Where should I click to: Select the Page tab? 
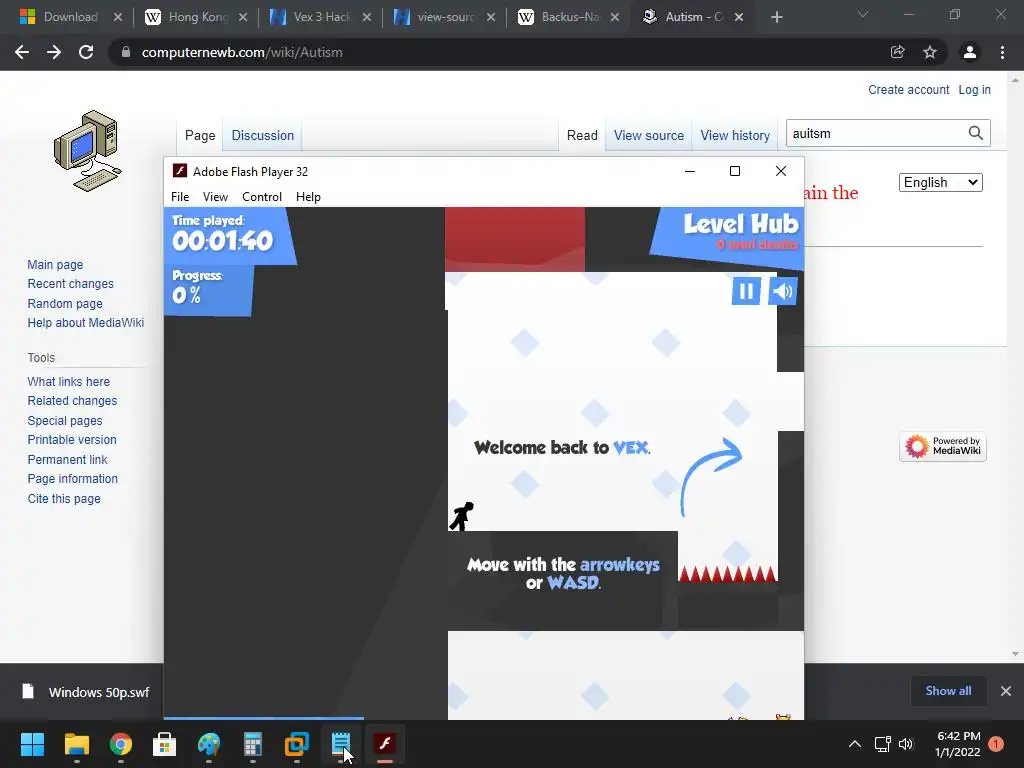pyautogui.click(x=200, y=135)
